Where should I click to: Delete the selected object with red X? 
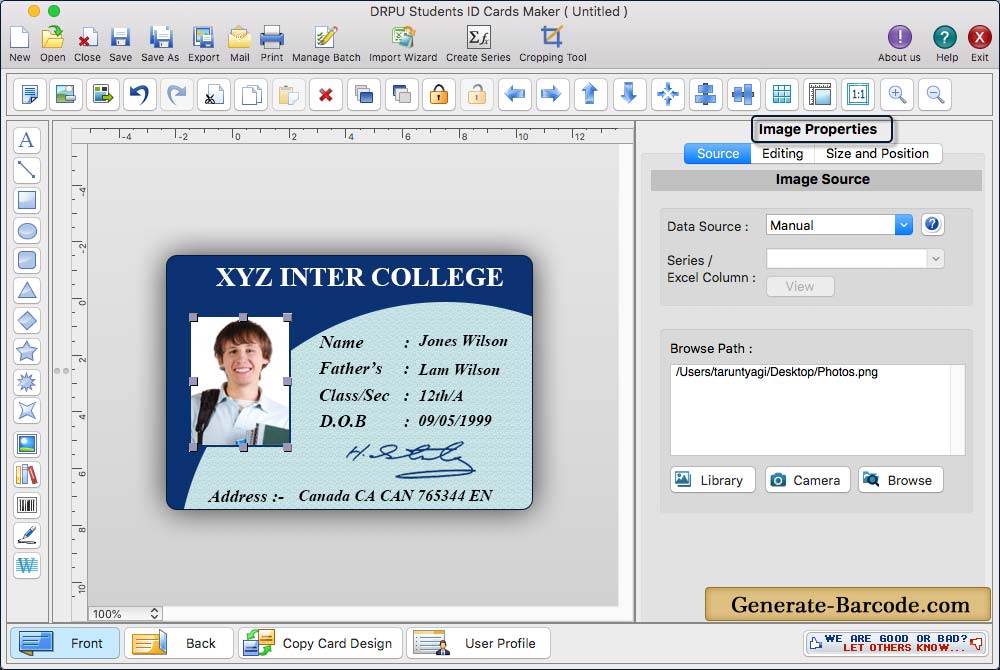click(326, 94)
